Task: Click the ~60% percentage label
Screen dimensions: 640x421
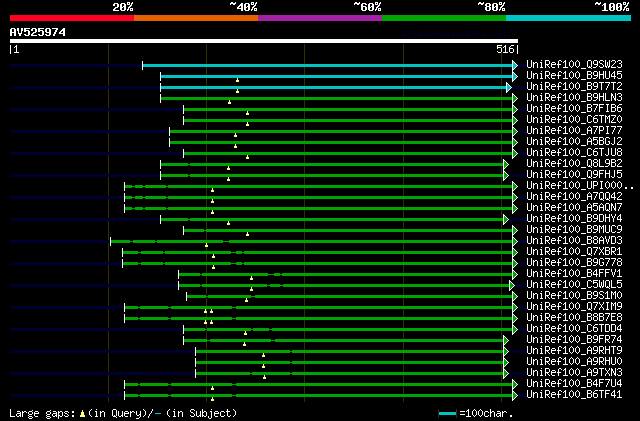Action: (367, 7)
